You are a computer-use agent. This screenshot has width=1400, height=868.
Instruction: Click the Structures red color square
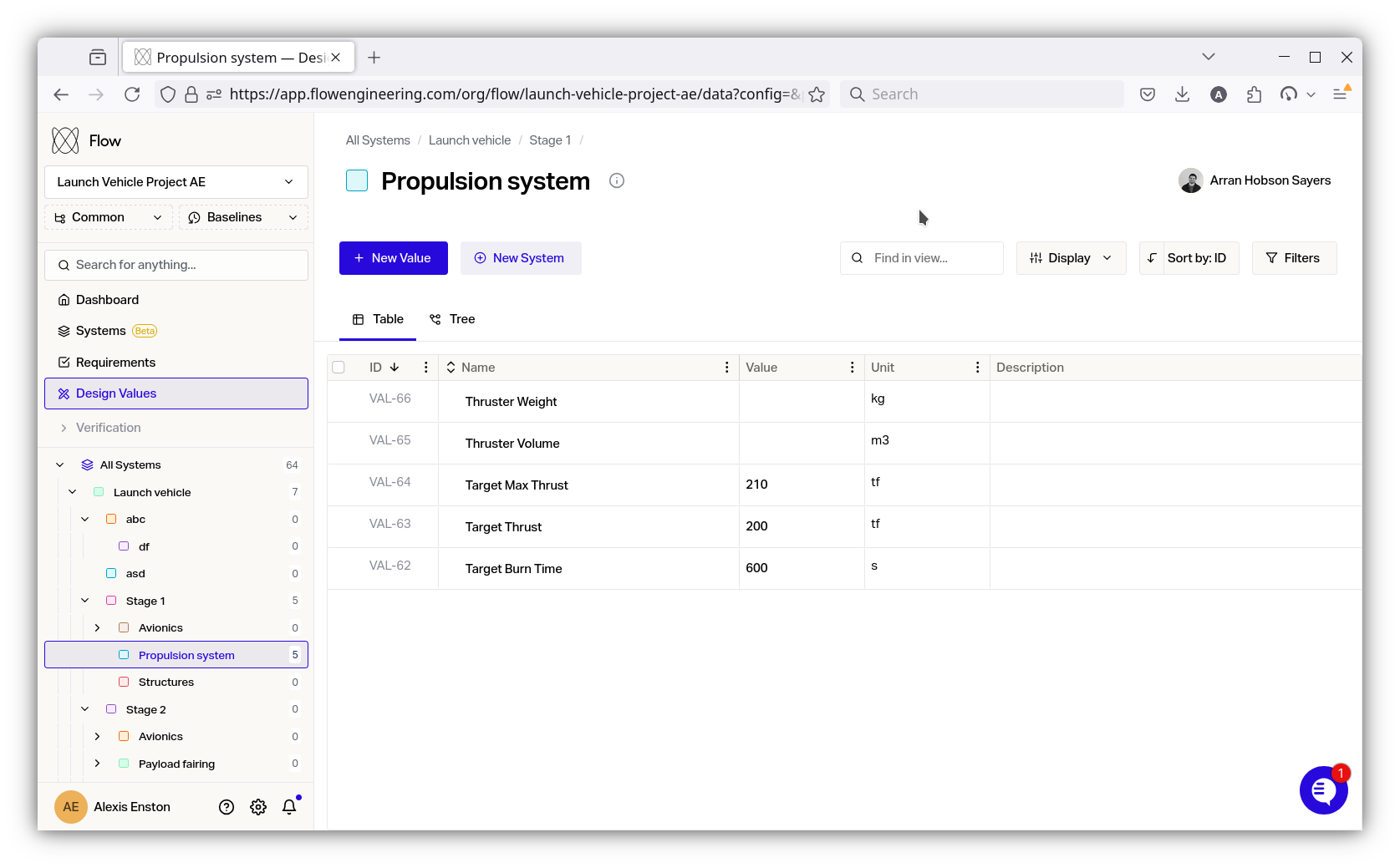tap(124, 682)
